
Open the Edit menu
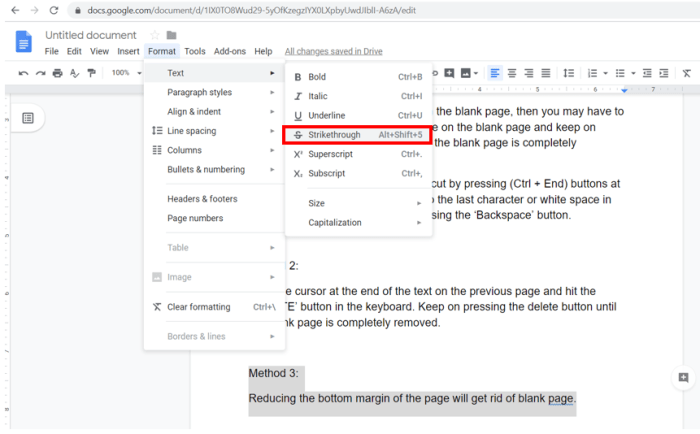pos(74,51)
